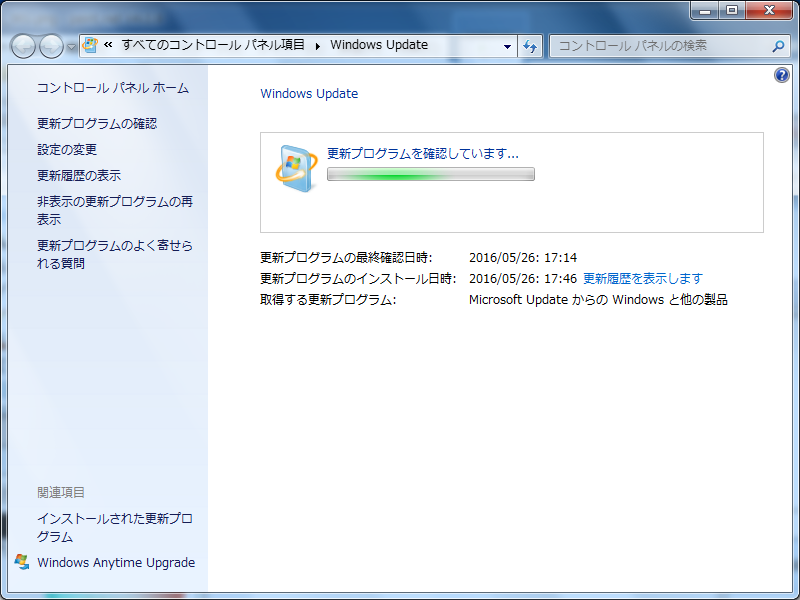
Task: Click the magnifier search icon
Action: click(778, 46)
